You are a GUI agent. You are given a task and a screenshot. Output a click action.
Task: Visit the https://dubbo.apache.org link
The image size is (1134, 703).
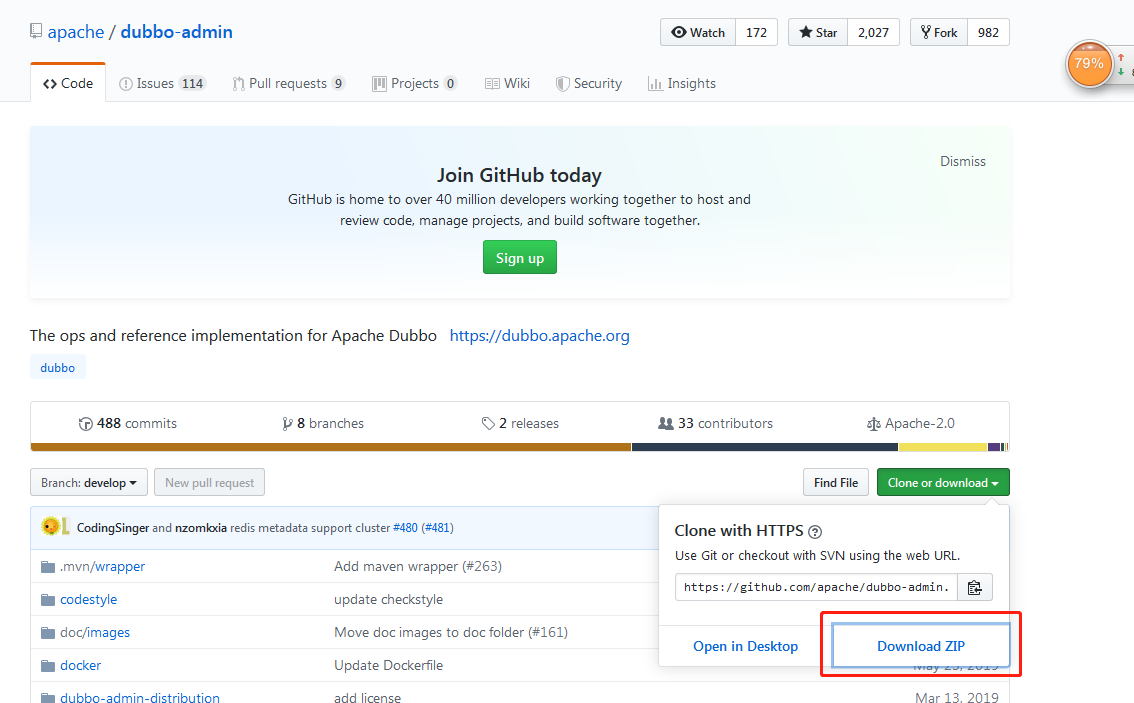540,336
